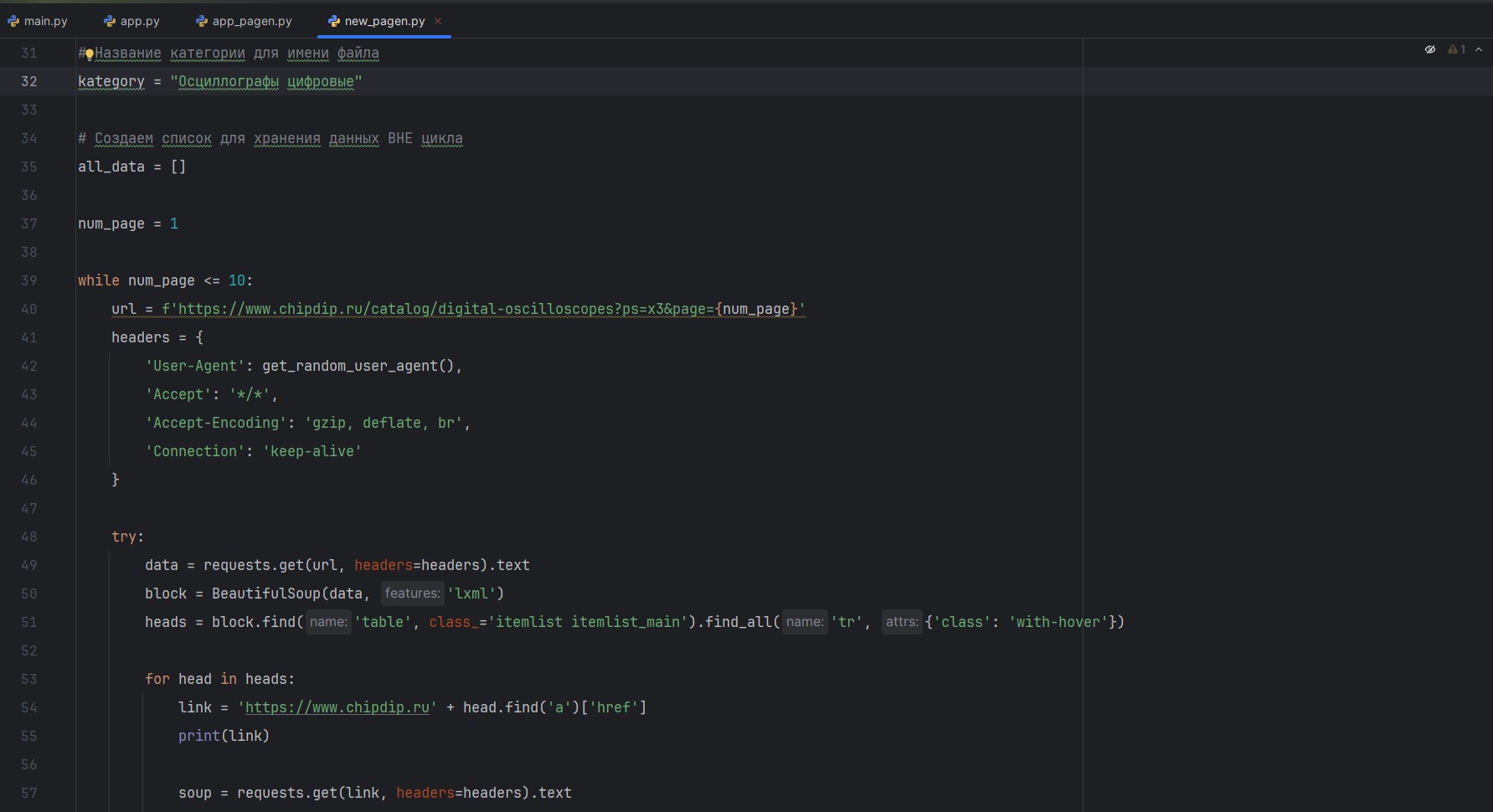Open the app.py editor tab
The height and width of the screenshot is (812, 1493).
(131, 21)
